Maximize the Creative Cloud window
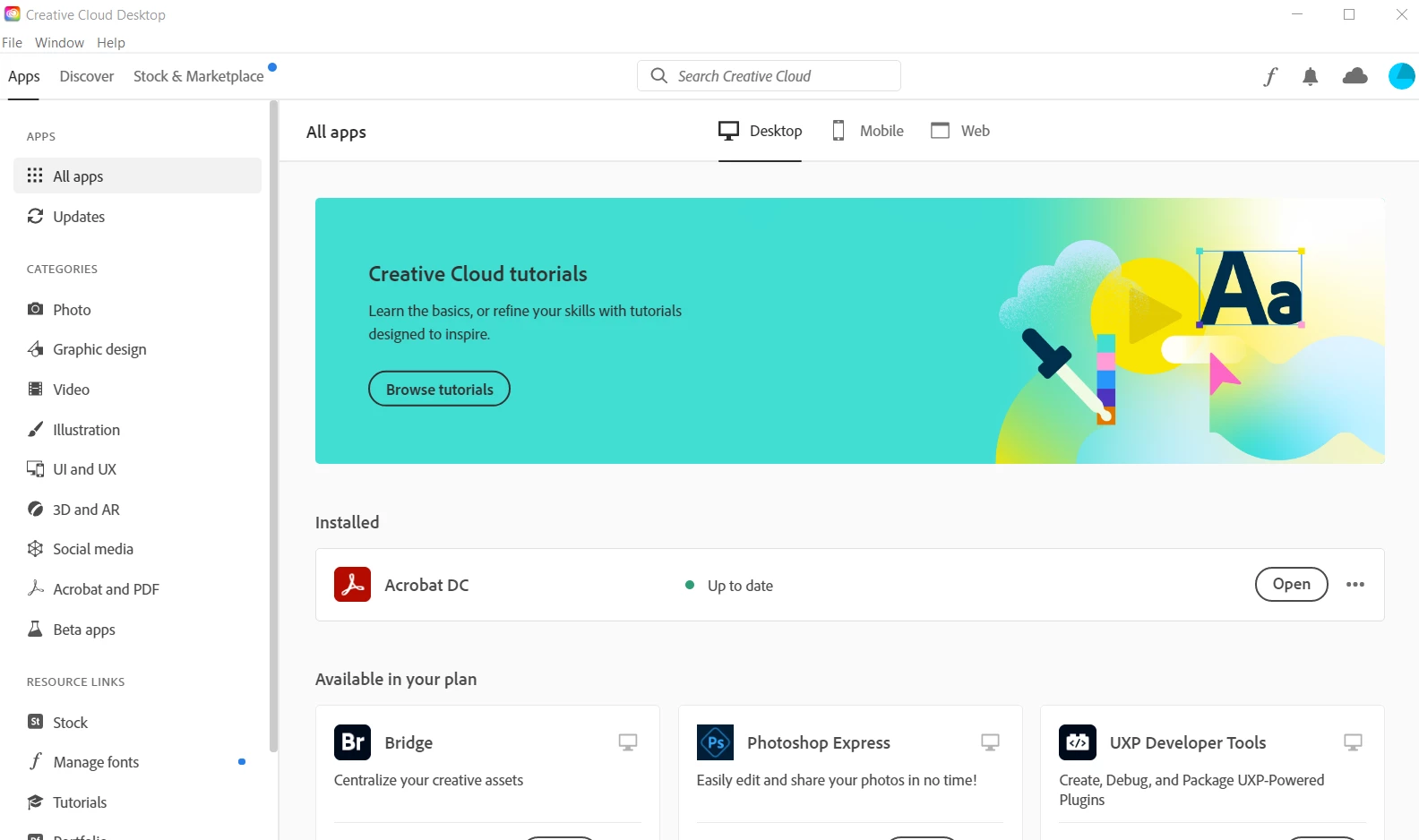 [1349, 14]
